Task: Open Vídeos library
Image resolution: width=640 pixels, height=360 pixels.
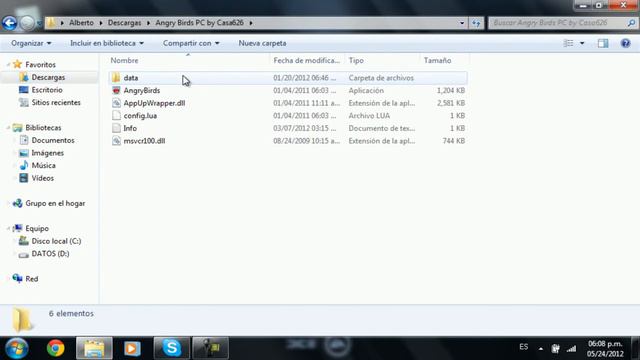Action: point(42,178)
